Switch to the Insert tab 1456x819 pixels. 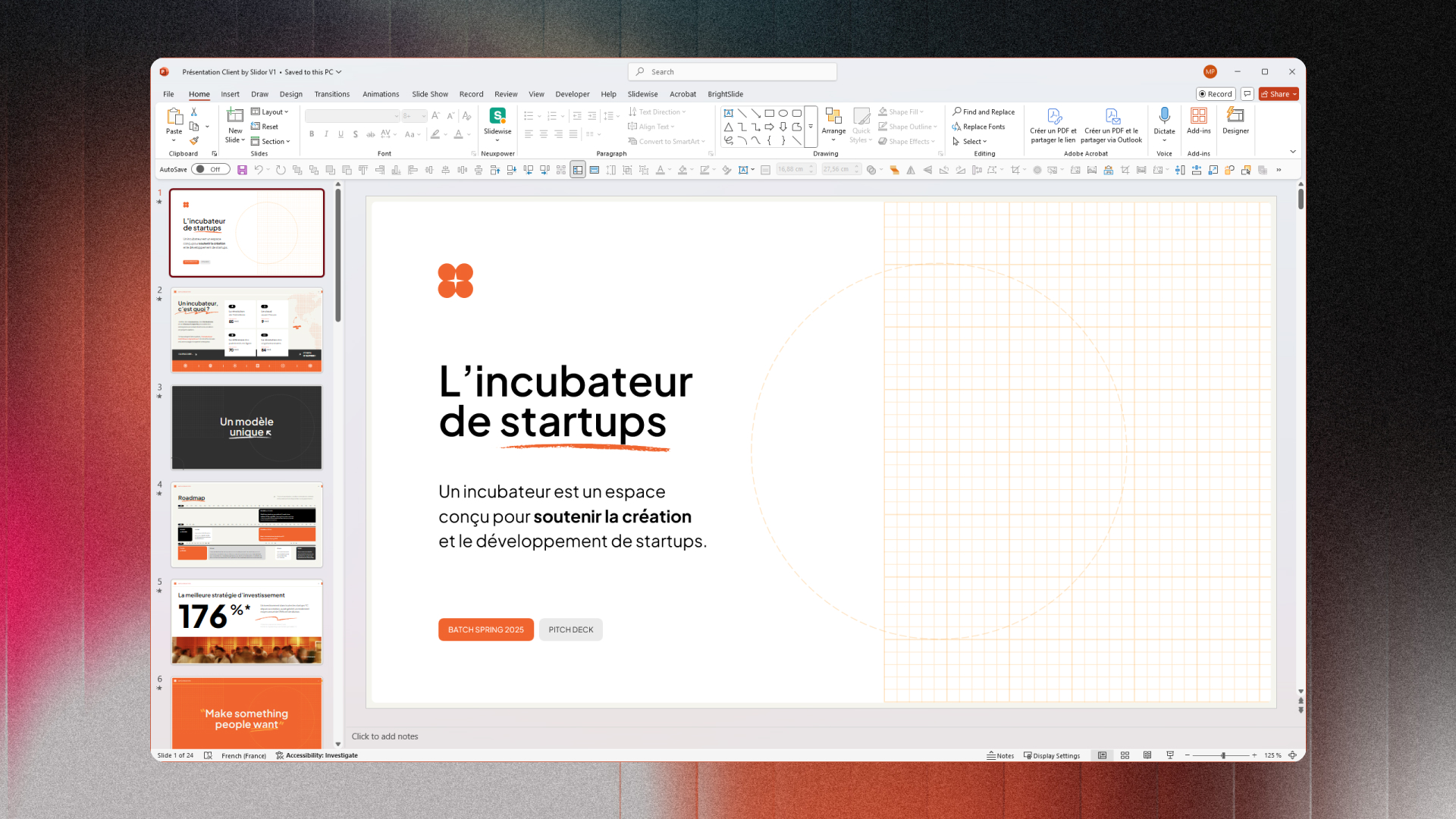[230, 95]
